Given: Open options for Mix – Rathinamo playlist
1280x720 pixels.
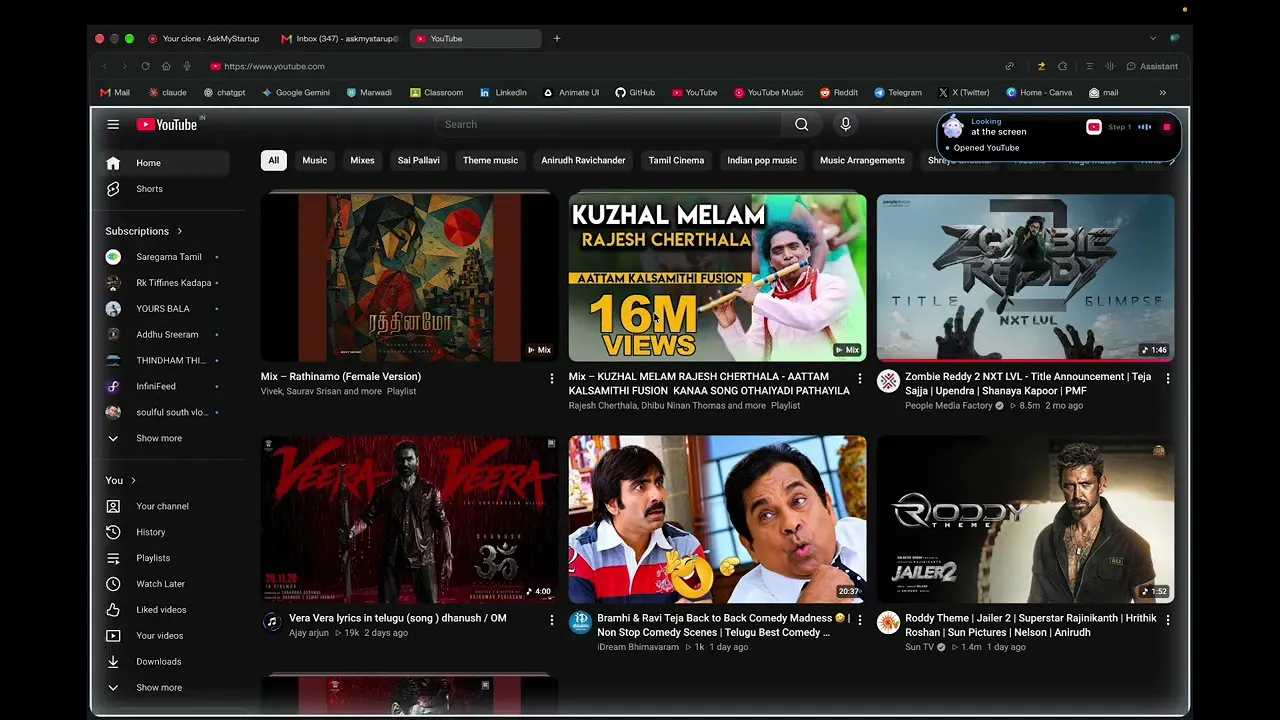Looking at the screenshot, I should [x=551, y=379].
